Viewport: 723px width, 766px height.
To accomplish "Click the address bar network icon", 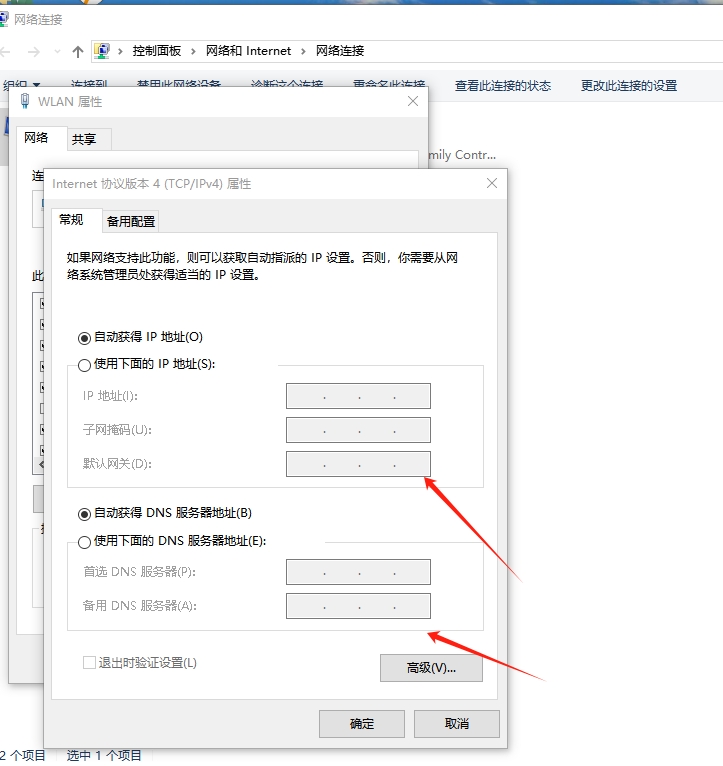I will point(102,51).
